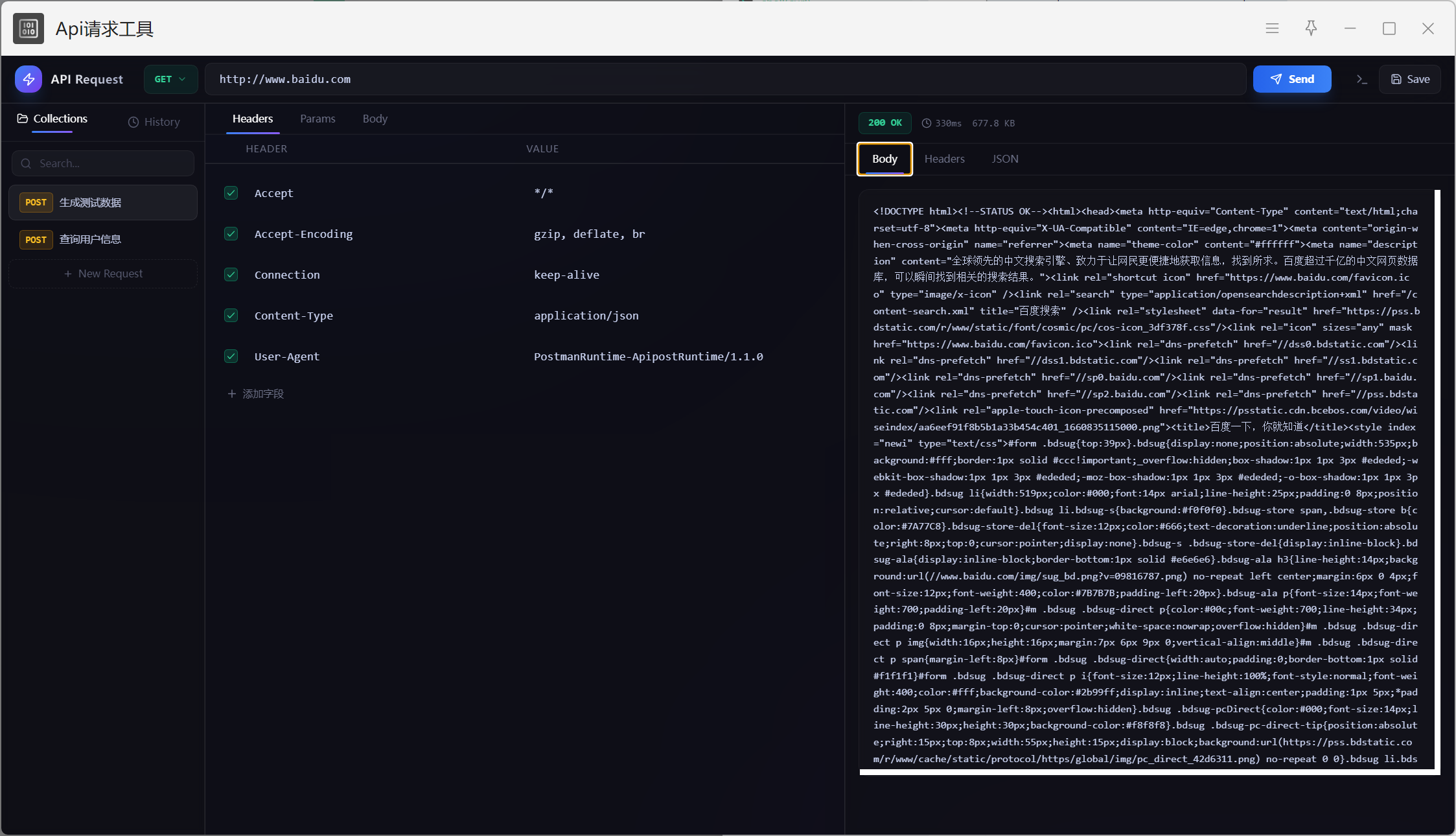Close the Api请求工具 window
This screenshot has width=1456, height=836.
(1427, 29)
